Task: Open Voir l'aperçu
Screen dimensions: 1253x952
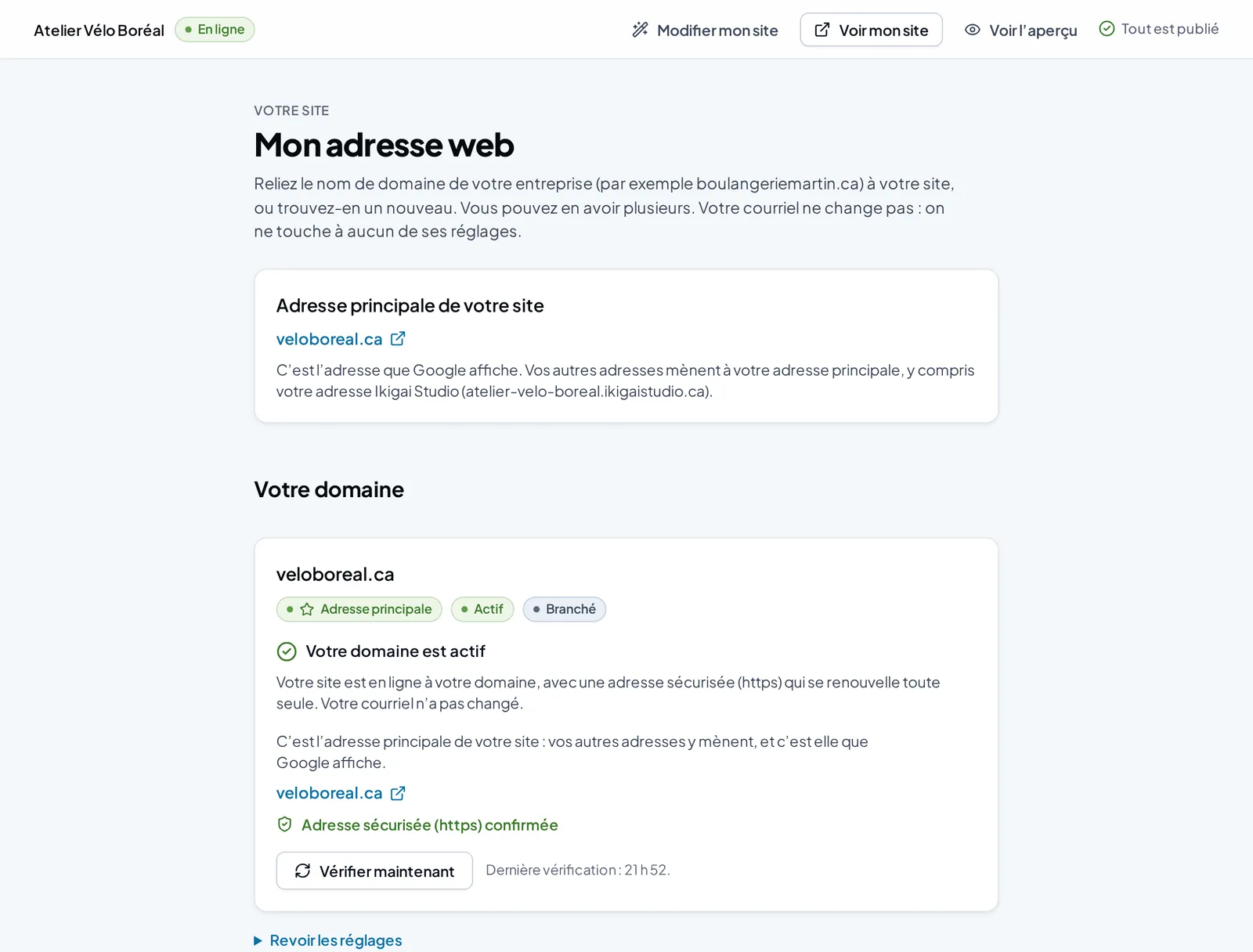Action: [1020, 30]
